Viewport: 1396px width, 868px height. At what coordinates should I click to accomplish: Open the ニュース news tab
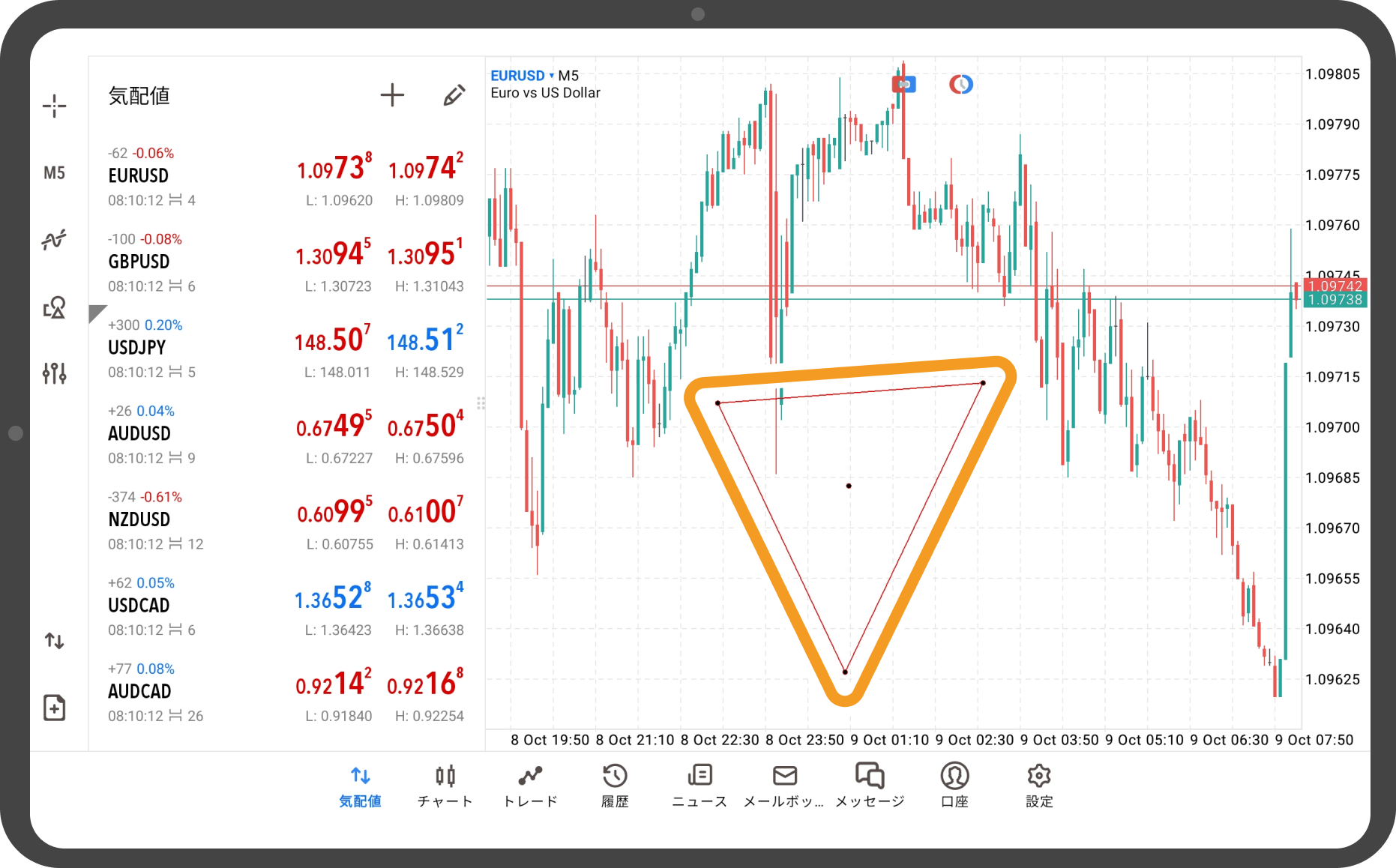coord(699,786)
